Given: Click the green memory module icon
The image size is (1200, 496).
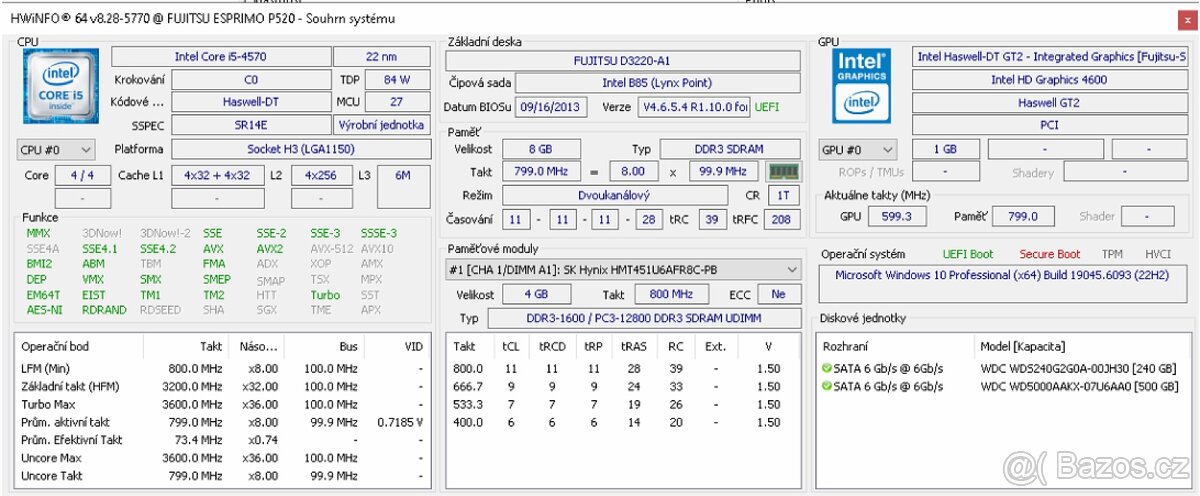Looking at the screenshot, I should pos(783,171).
